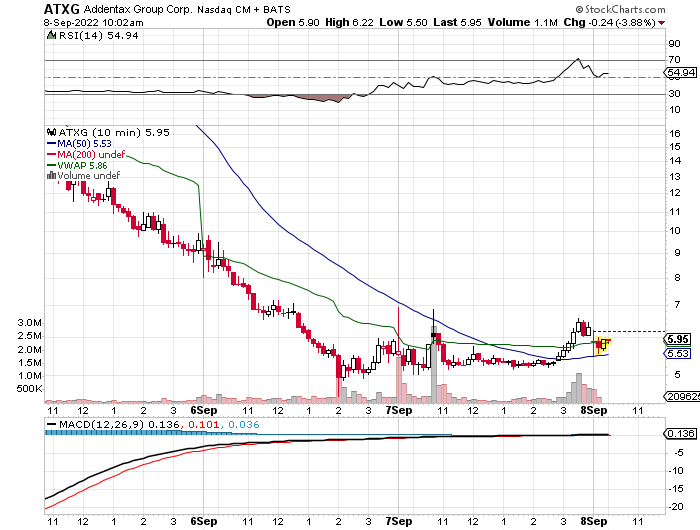Click the blue MA(50) line swatch in legend
This screenshot has width=700, height=530.
coord(51,143)
